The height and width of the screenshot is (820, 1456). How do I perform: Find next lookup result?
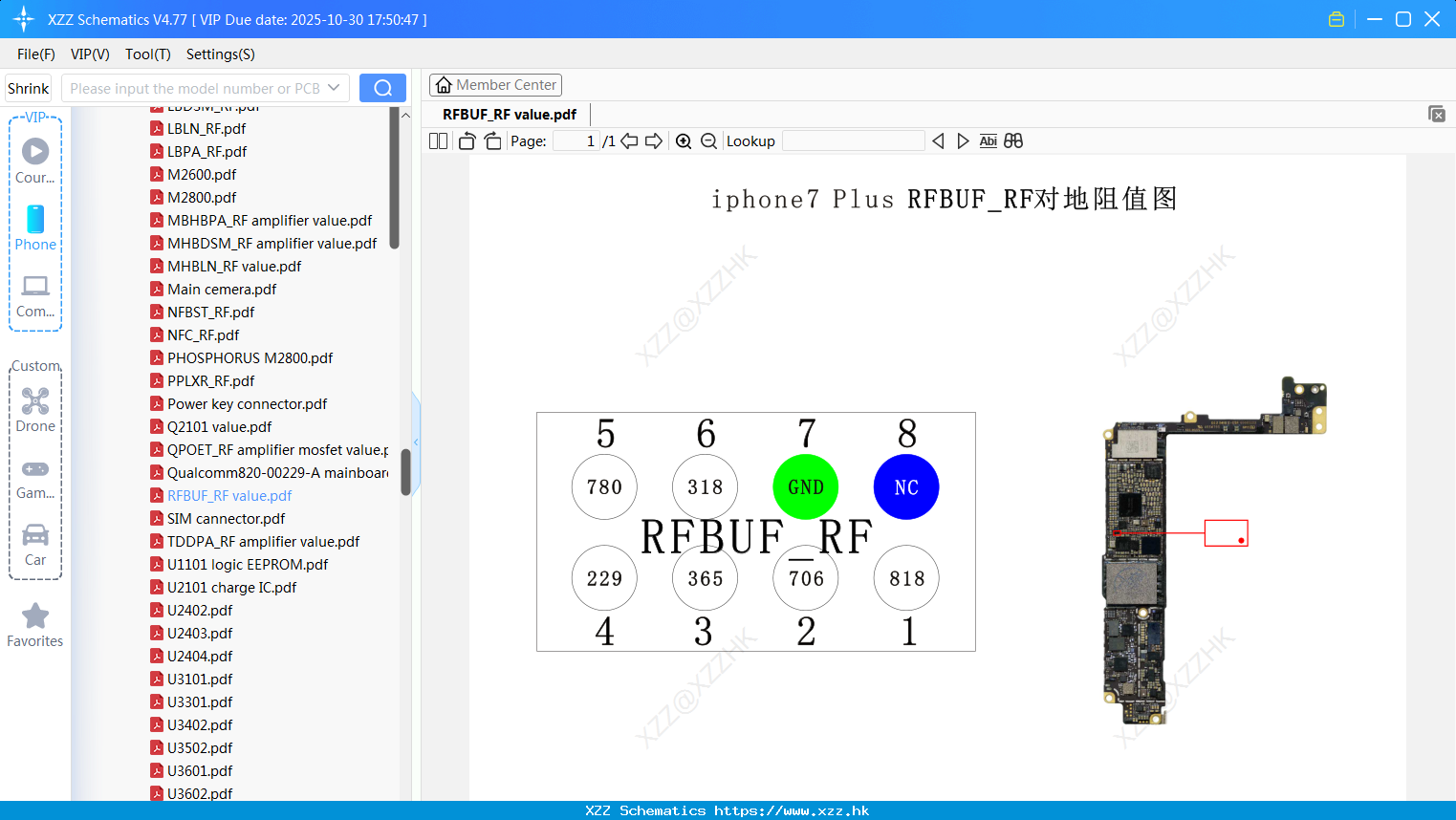pyautogui.click(x=963, y=140)
